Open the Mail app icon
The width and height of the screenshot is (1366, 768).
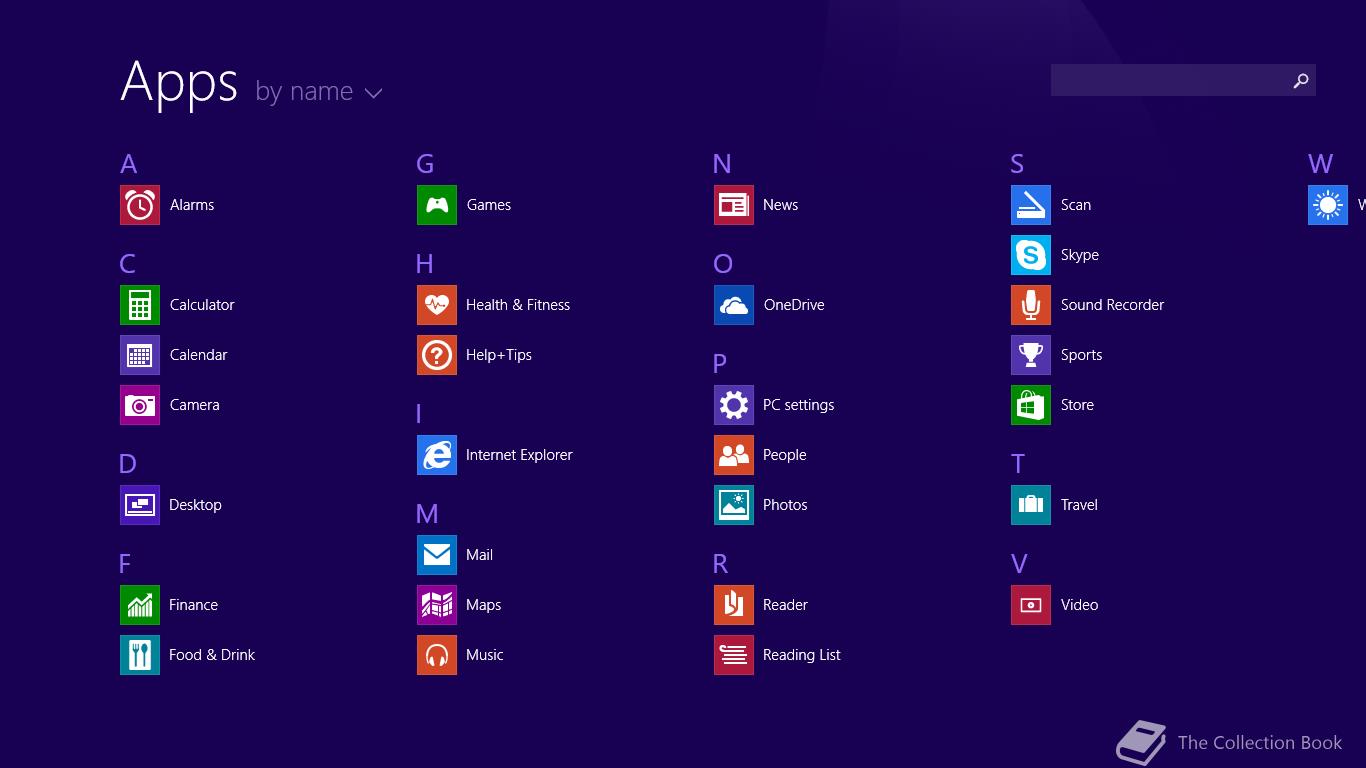coord(437,555)
